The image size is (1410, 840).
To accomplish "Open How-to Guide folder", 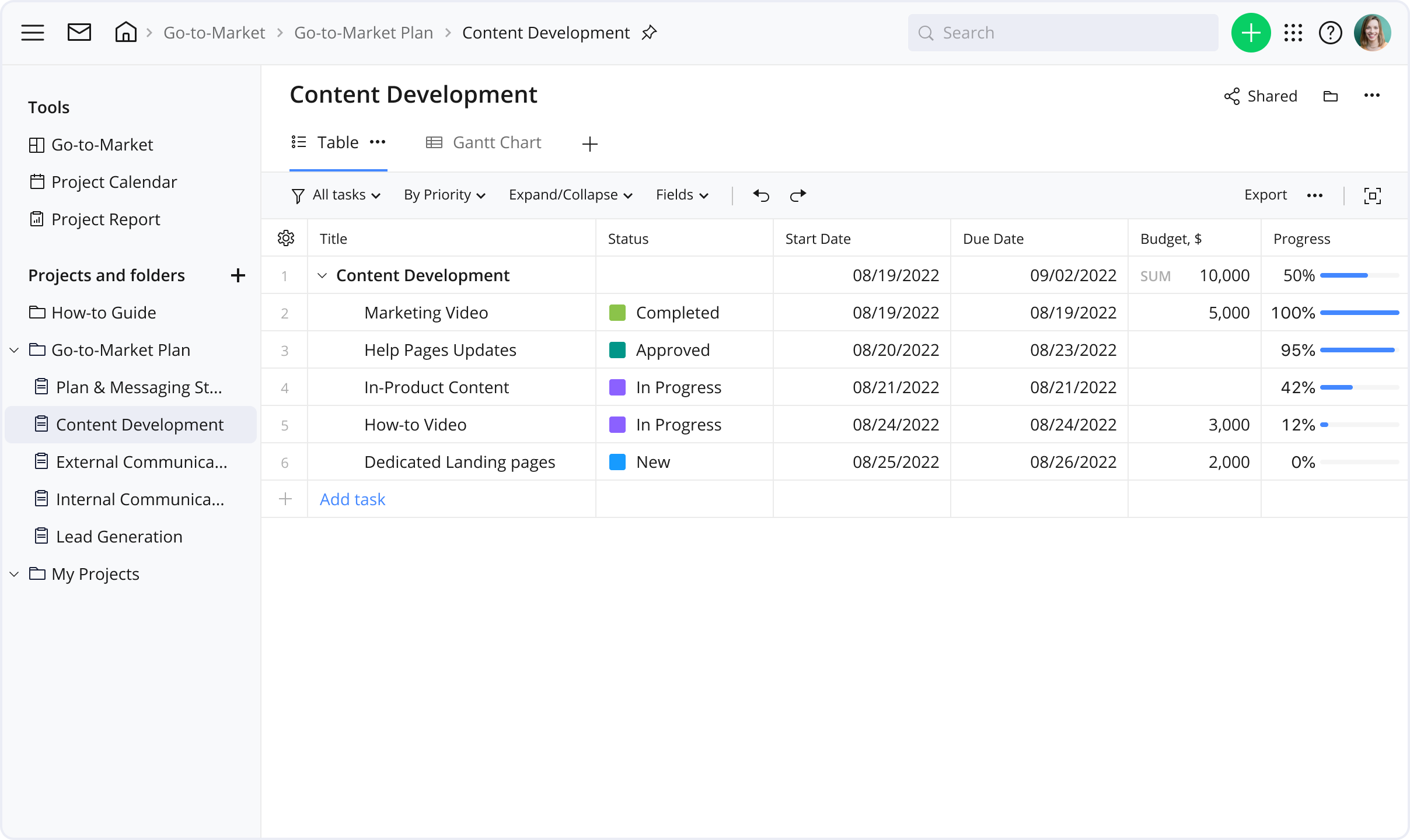I will (92, 313).
